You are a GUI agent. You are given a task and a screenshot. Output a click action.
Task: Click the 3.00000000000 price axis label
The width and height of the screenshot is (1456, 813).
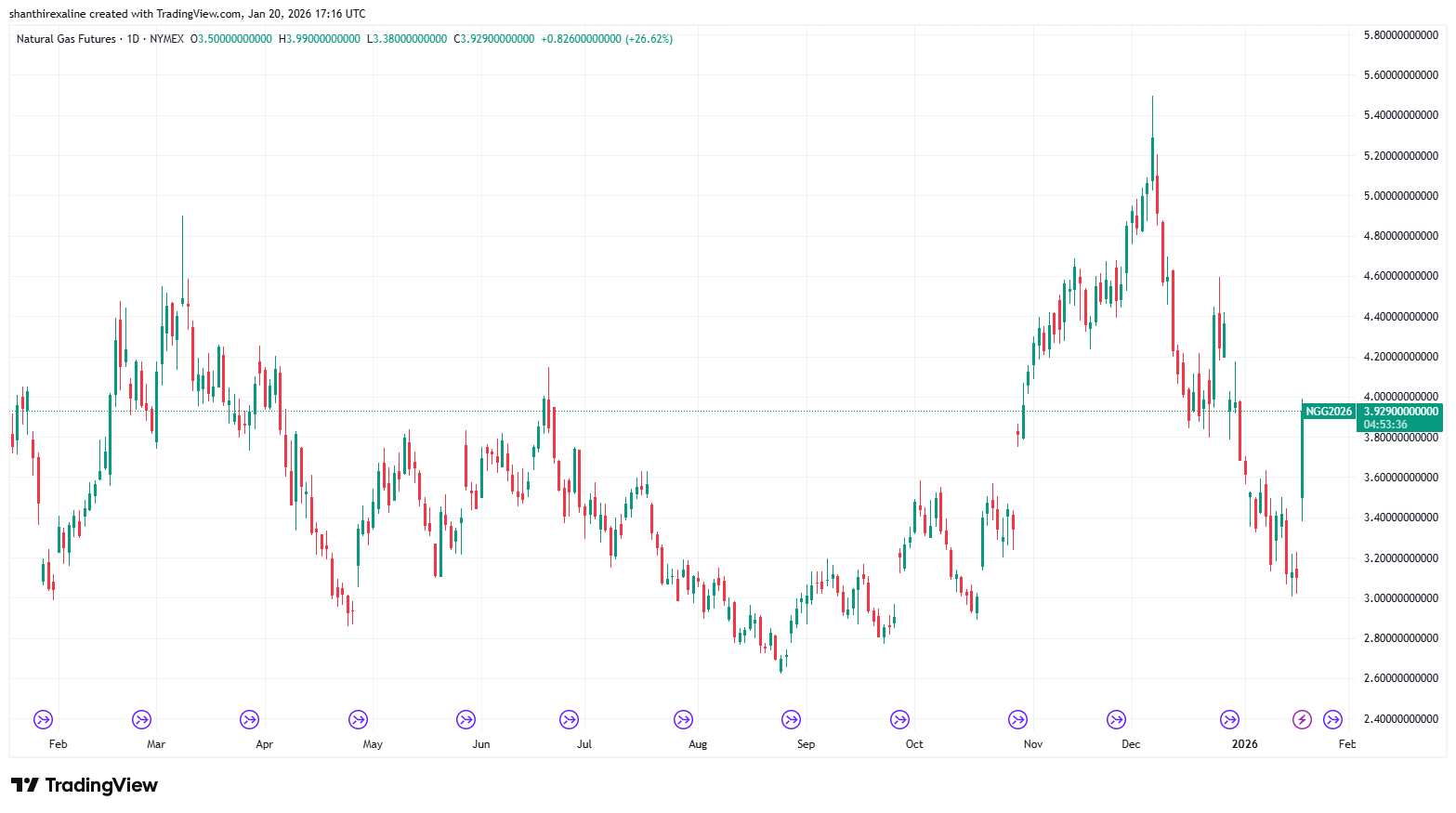coord(1400,598)
